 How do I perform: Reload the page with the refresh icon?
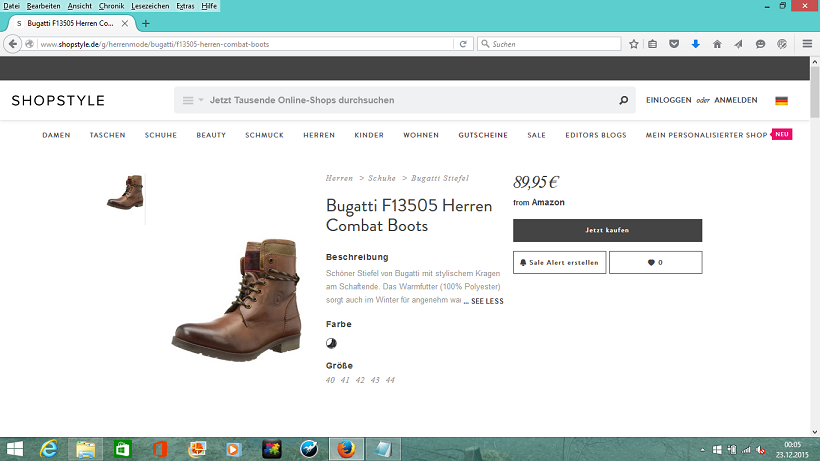click(463, 44)
